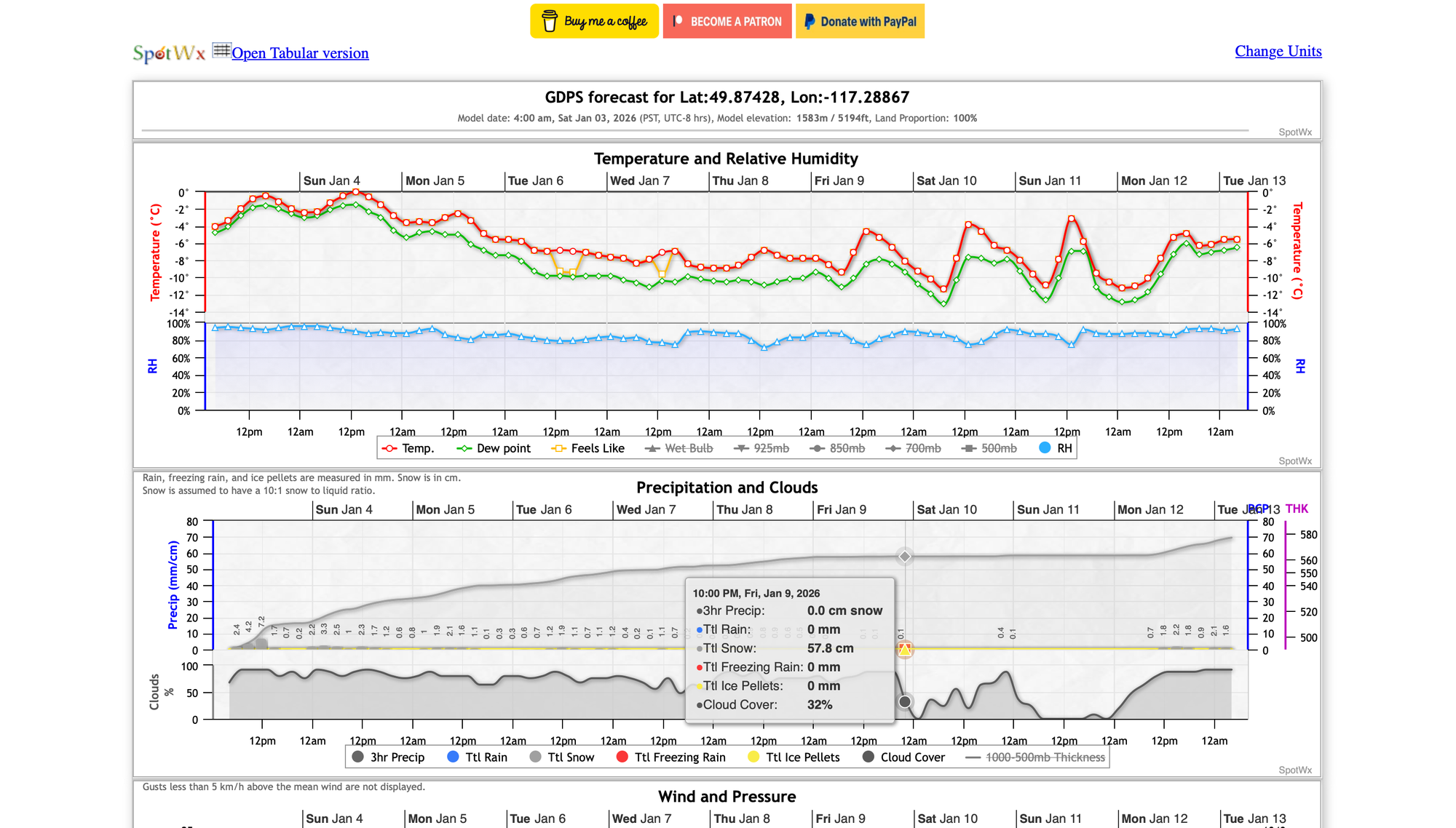This screenshot has width=1456, height=828.
Task: Open Tabular version link
Action: tap(300, 53)
